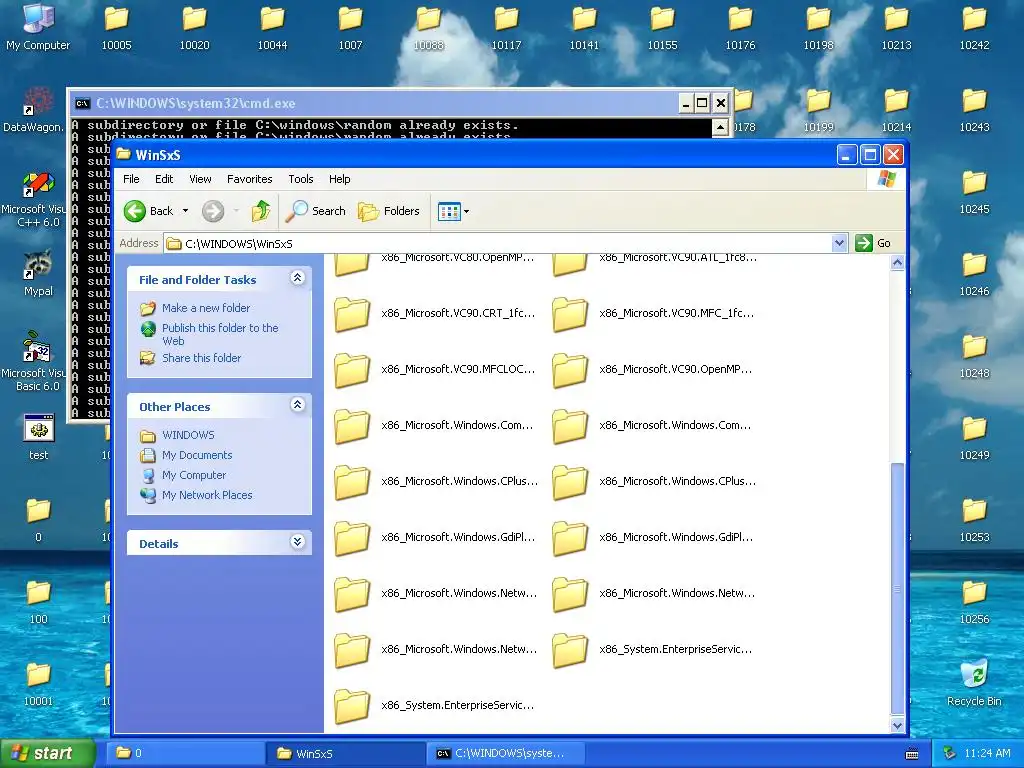Click the address bar path field
Image resolution: width=1024 pixels, height=768 pixels.
[x=498, y=244]
